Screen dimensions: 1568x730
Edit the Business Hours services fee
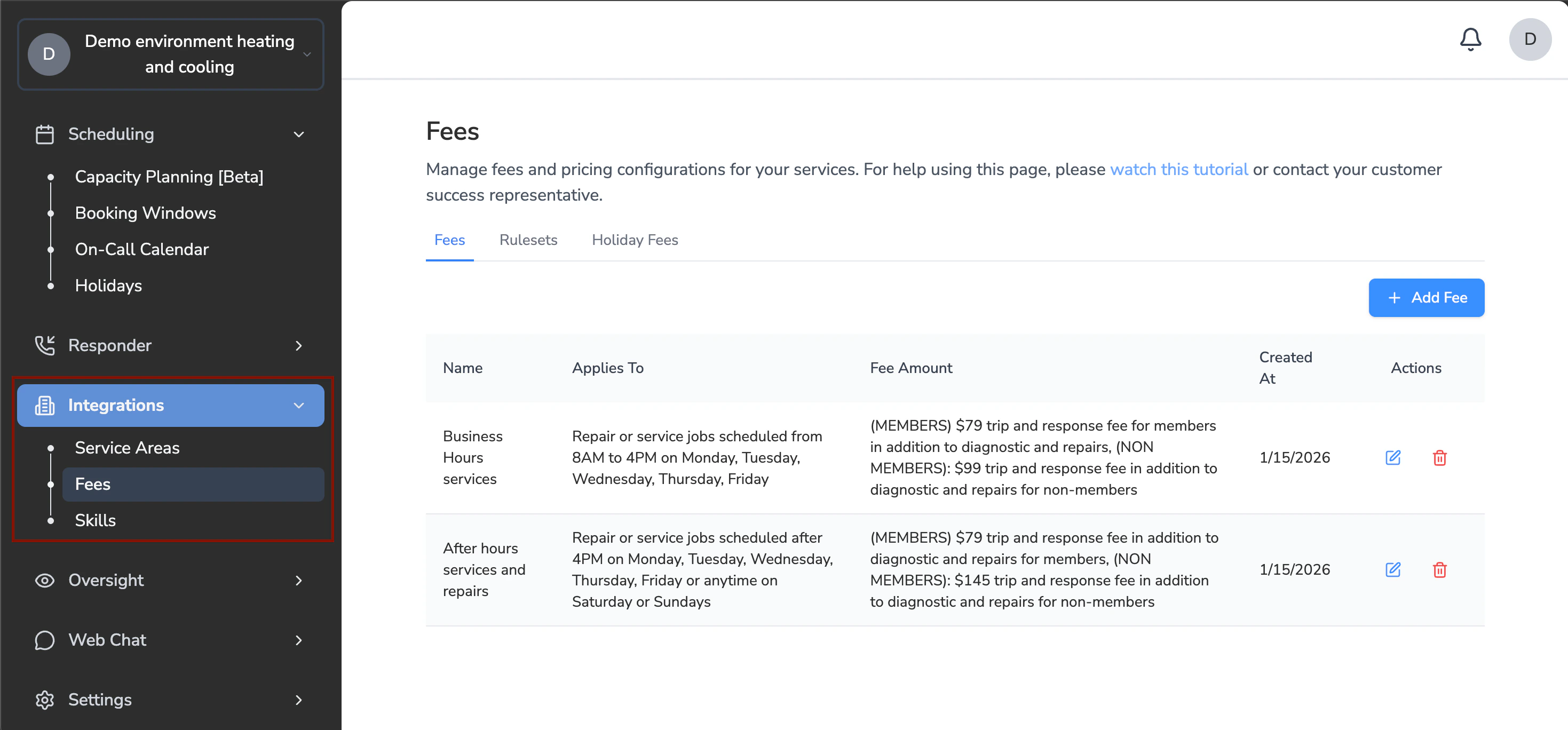click(1393, 457)
